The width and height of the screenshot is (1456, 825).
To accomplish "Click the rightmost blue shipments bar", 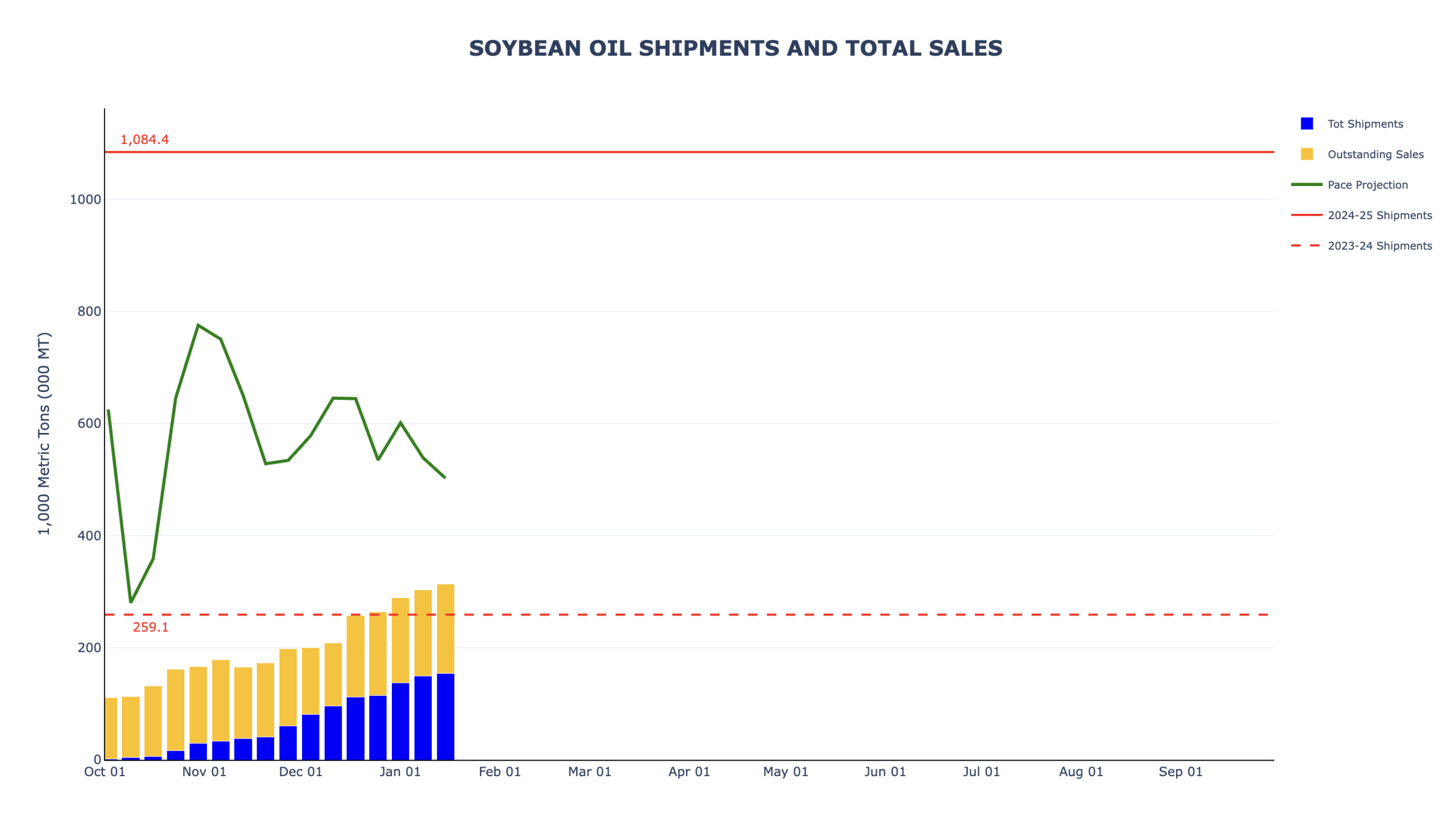I will coord(445,717).
